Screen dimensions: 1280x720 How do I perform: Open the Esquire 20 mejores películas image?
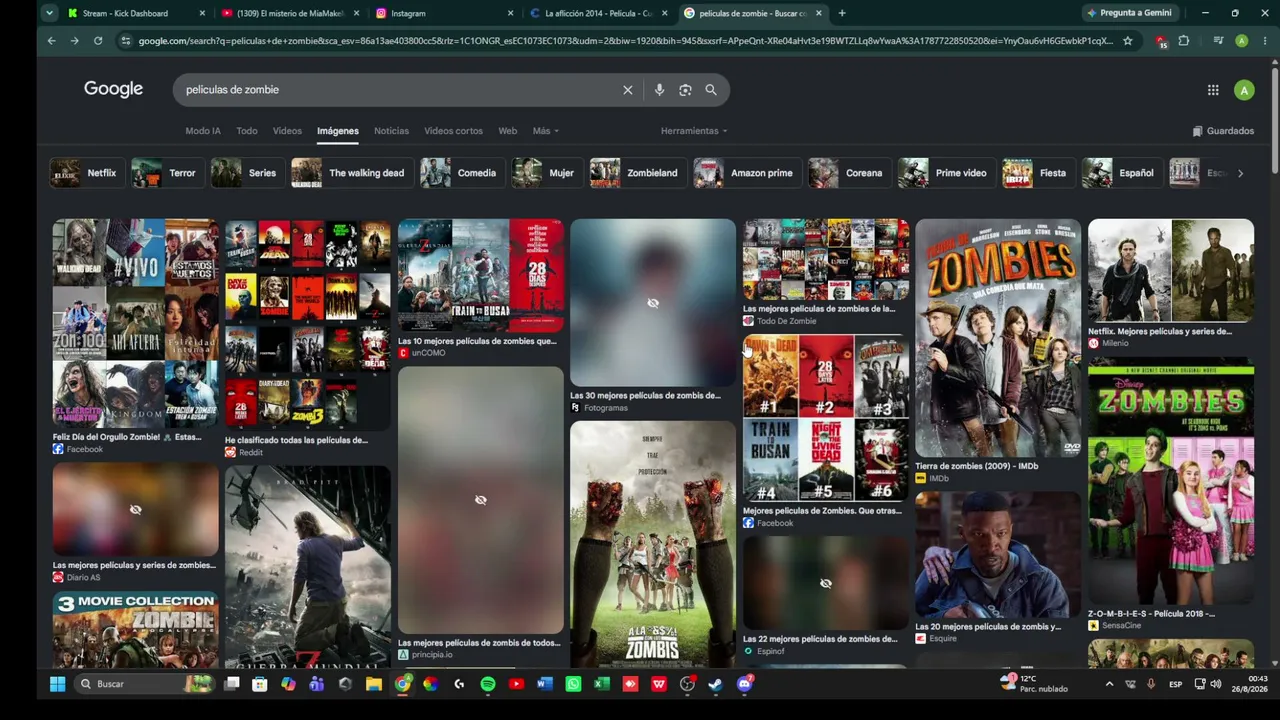tap(998, 555)
